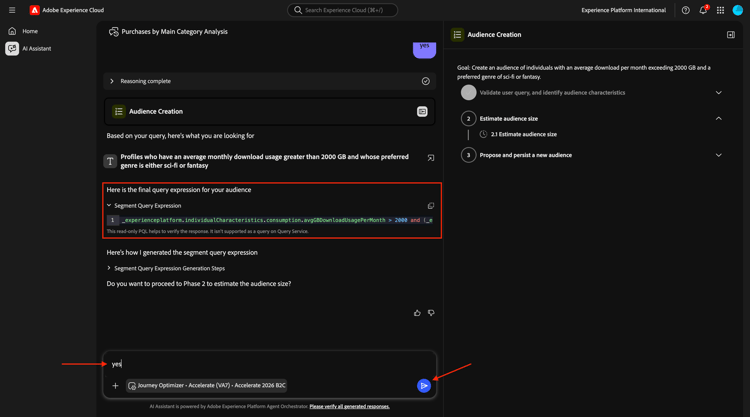Open the help question mark icon
750x417 pixels.
[x=685, y=10]
